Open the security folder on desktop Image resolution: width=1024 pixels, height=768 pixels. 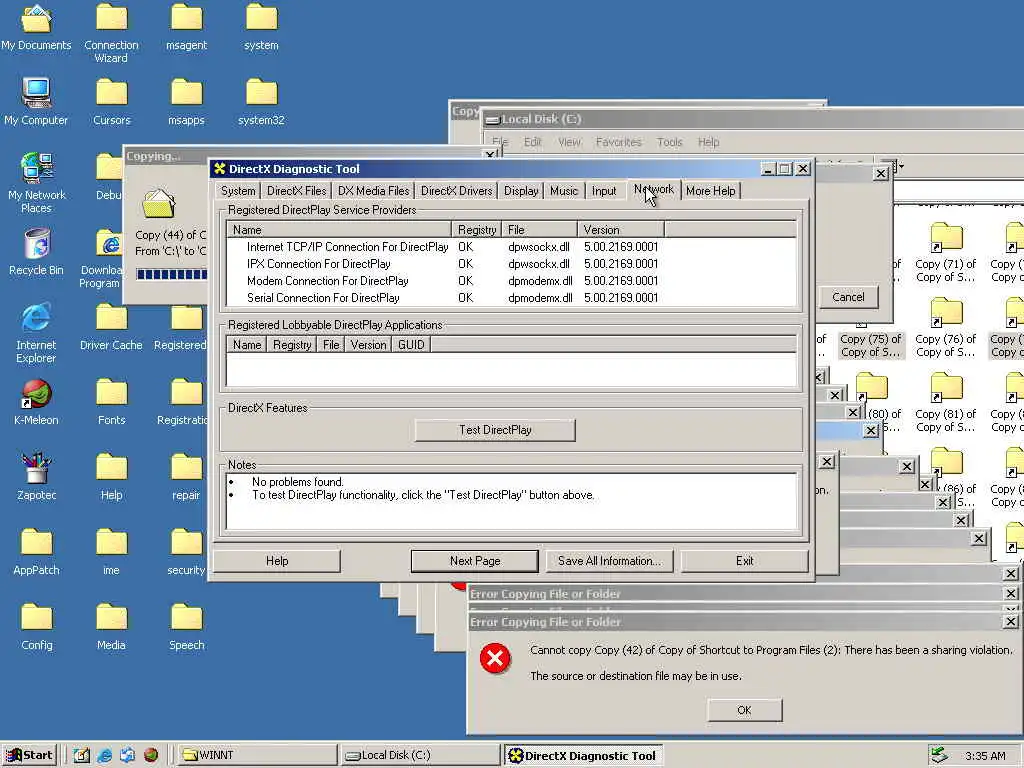pyautogui.click(x=186, y=552)
